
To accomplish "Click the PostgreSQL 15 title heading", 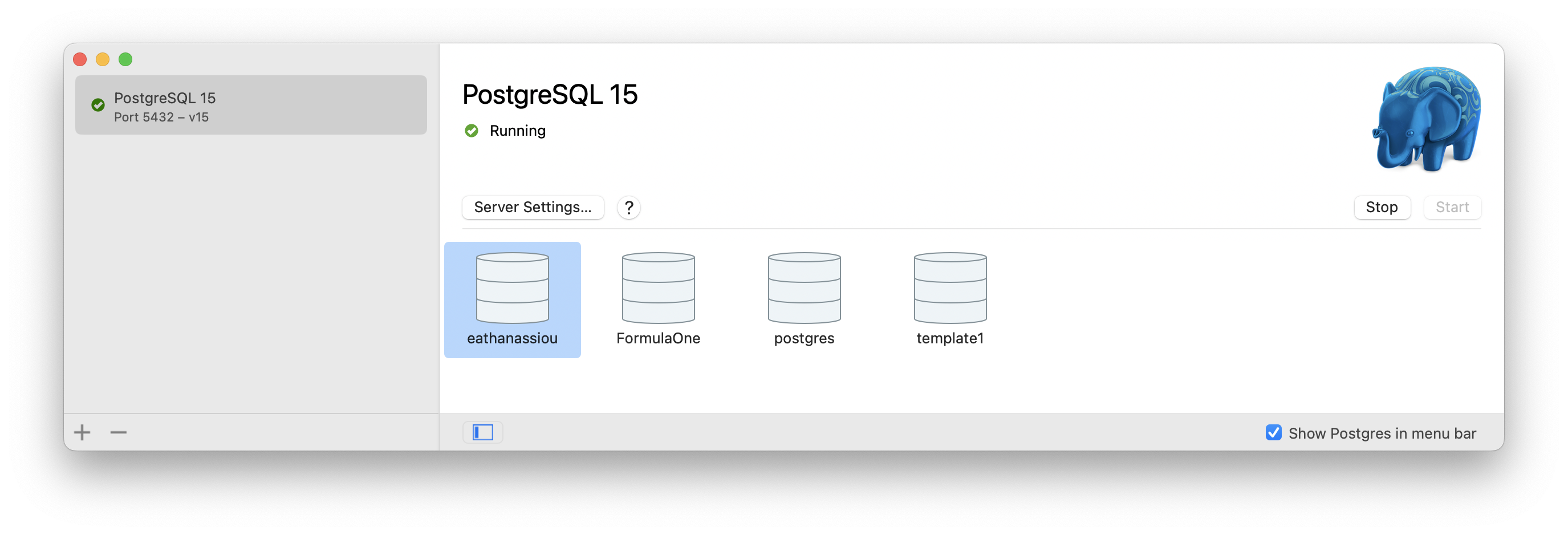I will pos(550,94).
